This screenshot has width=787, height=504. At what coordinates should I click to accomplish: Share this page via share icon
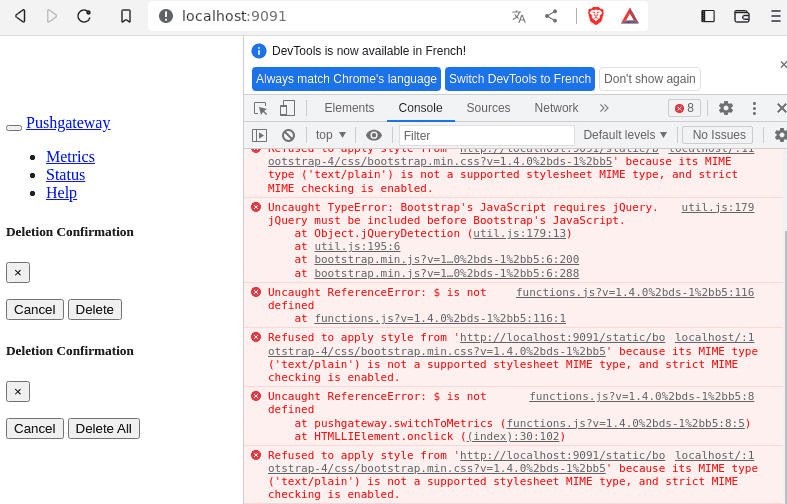pyautogui.click(x=551, y=16)
